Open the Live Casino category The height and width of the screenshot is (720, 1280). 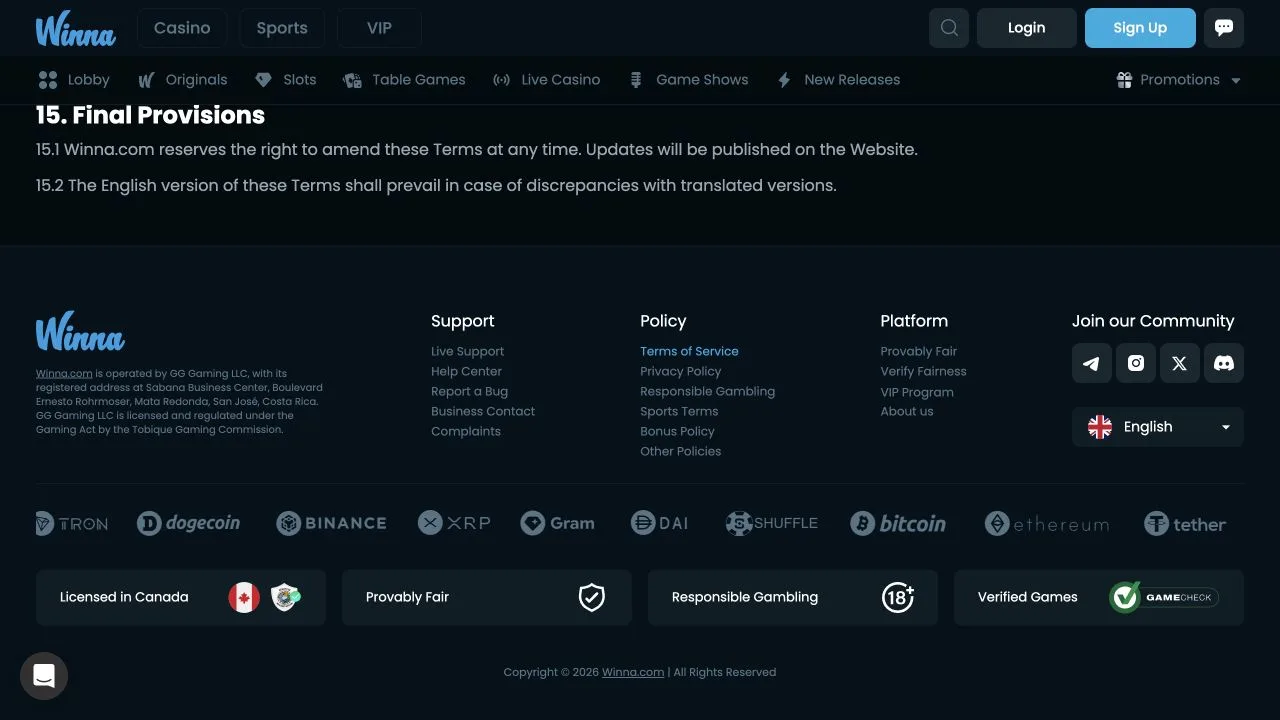547,80
